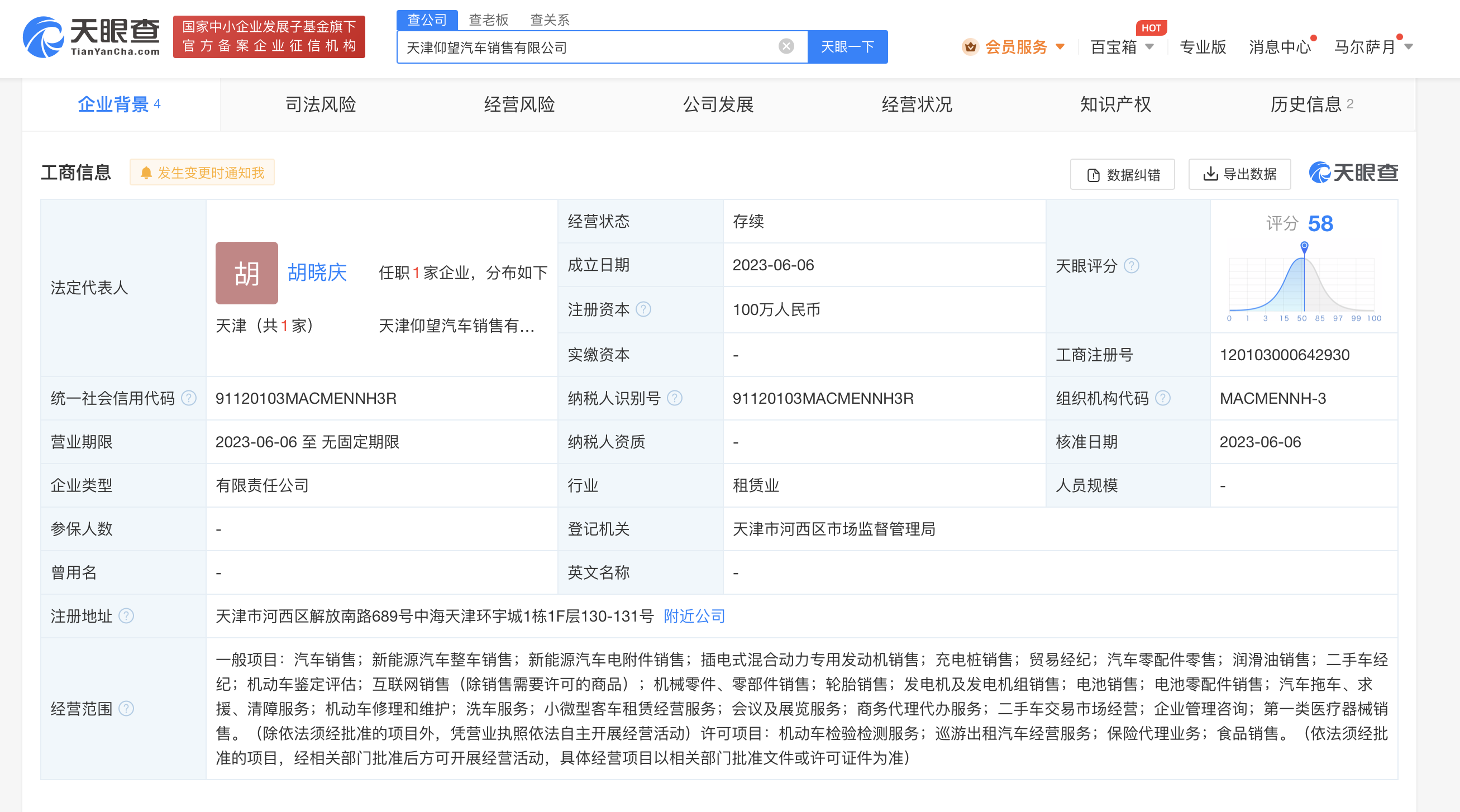The height and width of the screenshot is (812, 1460).
Task: Click 有限责任公司 enterprise type value
Action: click(262, 486)
